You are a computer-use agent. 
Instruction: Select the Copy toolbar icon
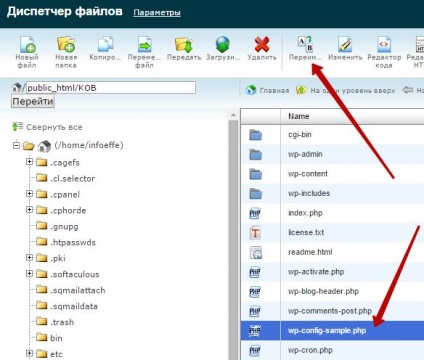(105, 44)
